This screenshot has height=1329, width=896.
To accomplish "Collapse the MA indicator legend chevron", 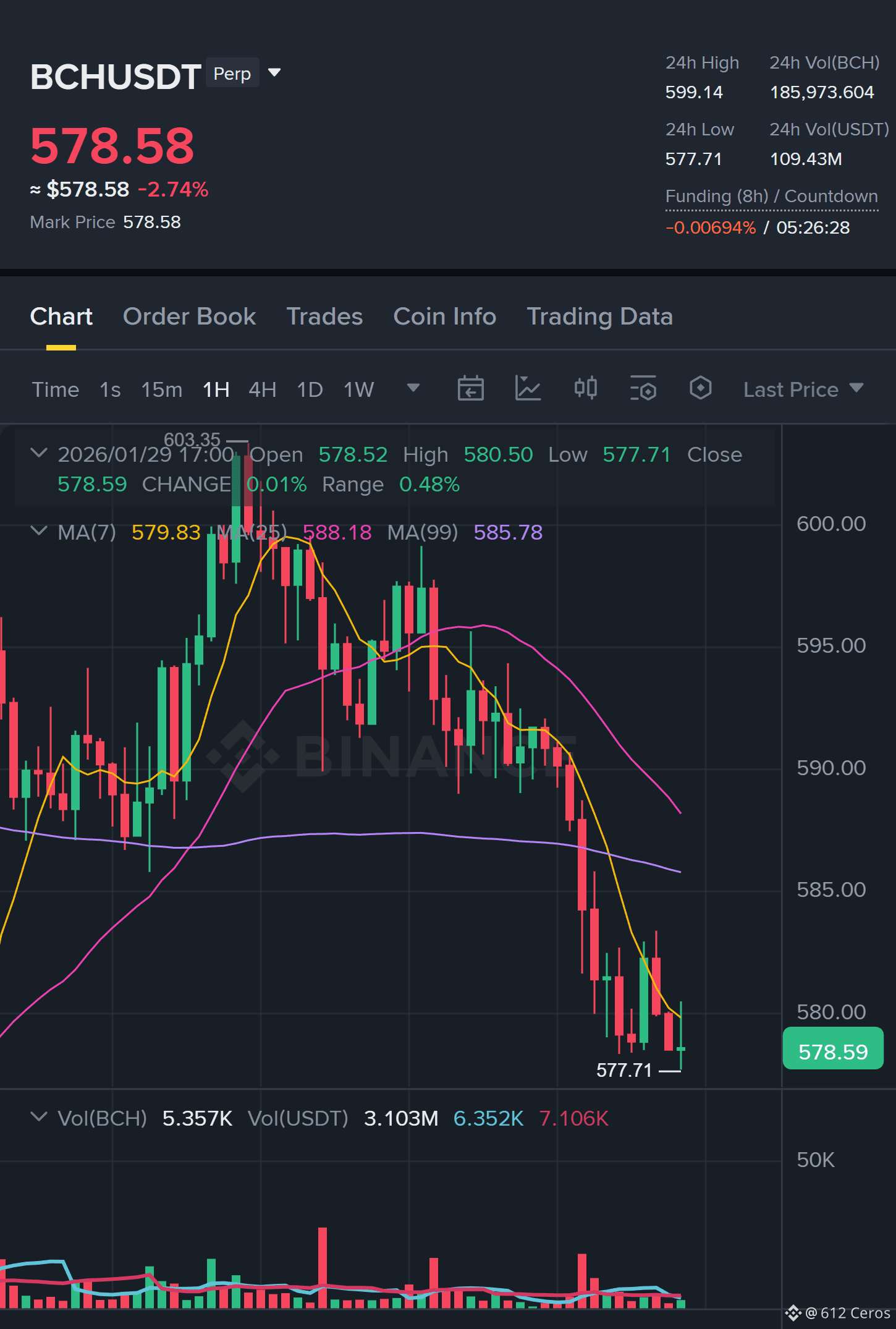I will (x=39, y=531).
